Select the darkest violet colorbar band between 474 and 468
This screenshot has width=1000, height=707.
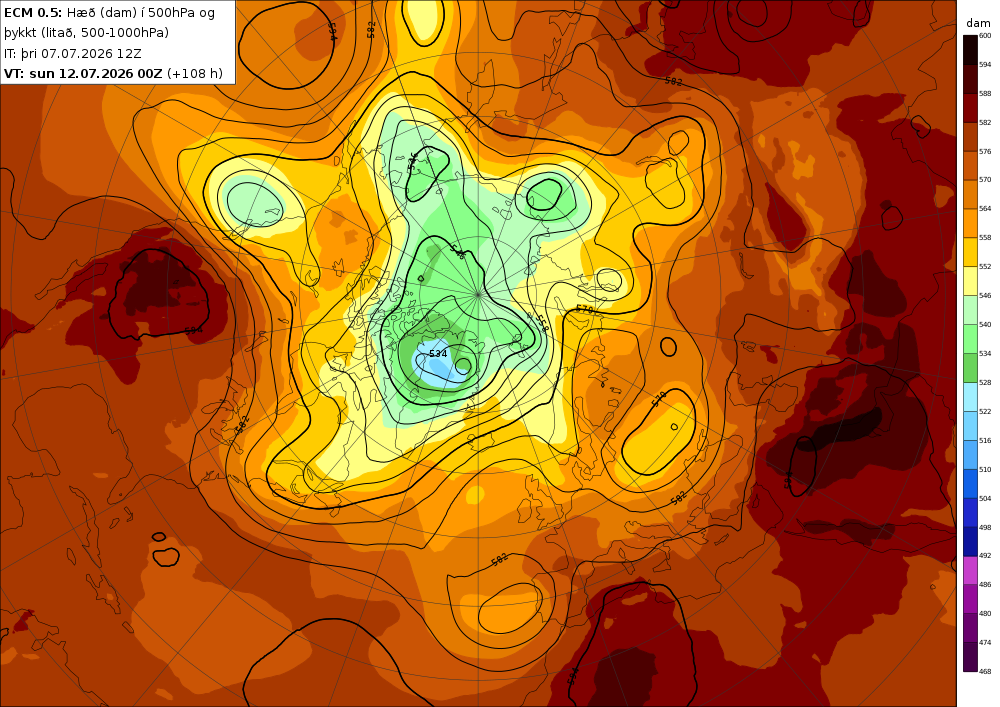click(970, 657)
